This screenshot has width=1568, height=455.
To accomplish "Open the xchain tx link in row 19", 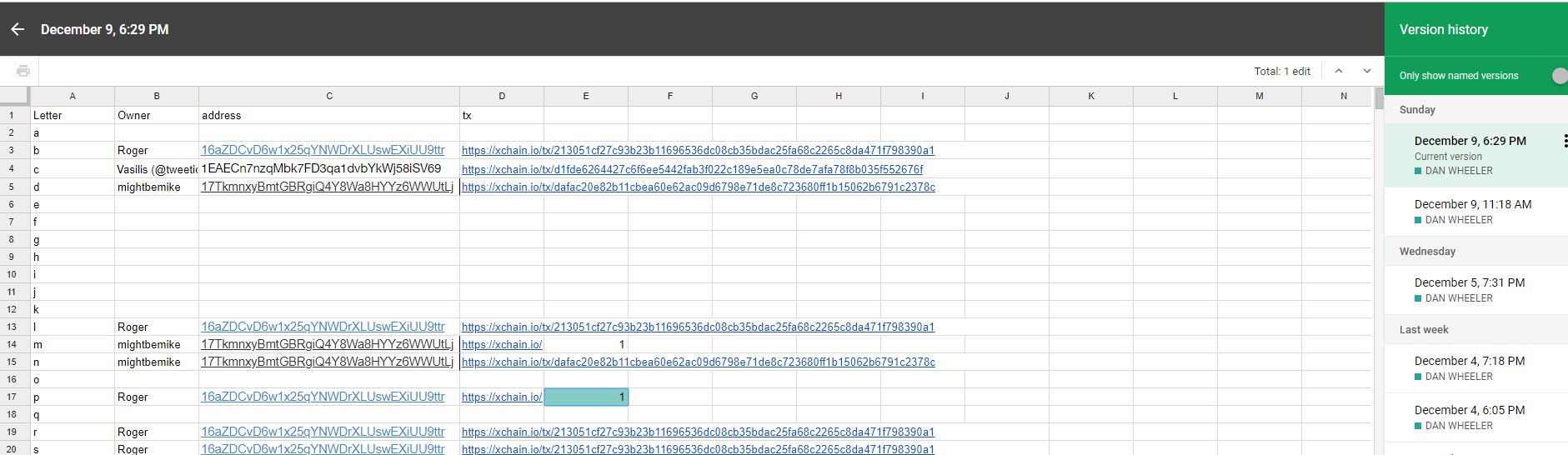I will [698, 432].
